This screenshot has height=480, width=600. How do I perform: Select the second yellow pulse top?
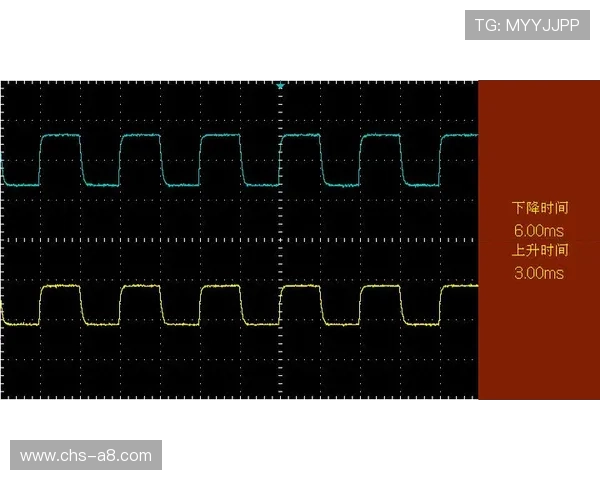click(140, 287)
